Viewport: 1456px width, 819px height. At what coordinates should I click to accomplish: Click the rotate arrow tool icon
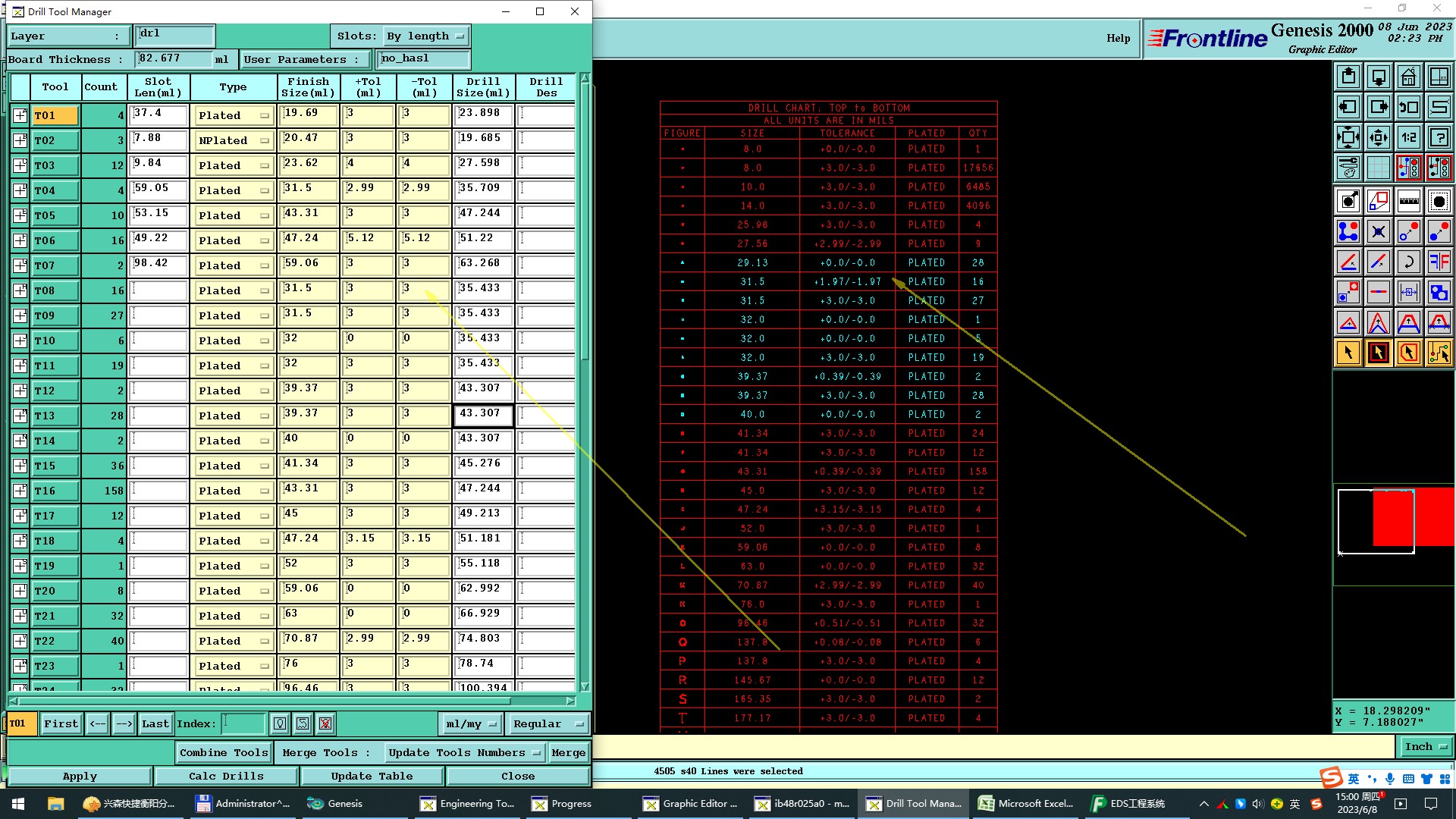(x=1408, y=262)
